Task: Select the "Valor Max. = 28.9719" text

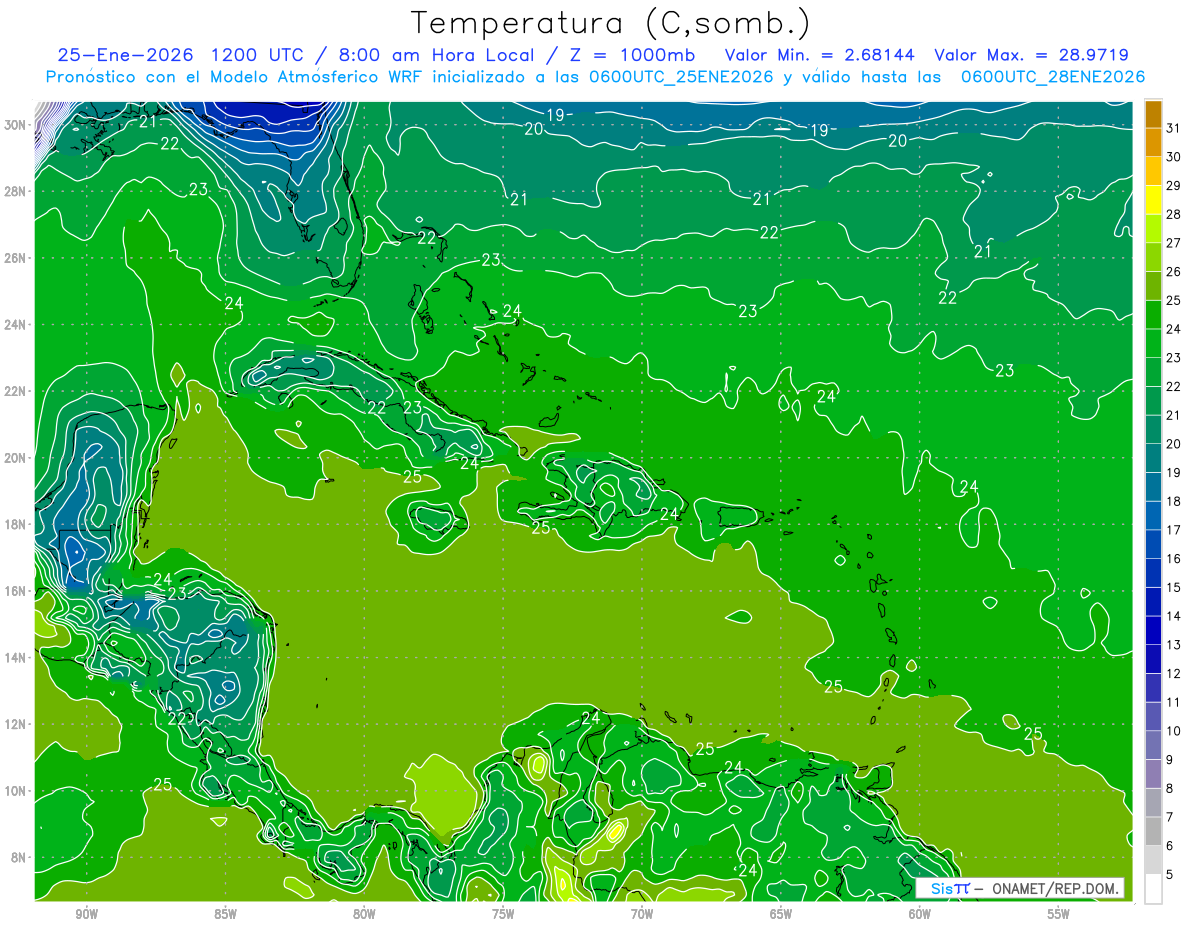Action: pos(1032,55)
